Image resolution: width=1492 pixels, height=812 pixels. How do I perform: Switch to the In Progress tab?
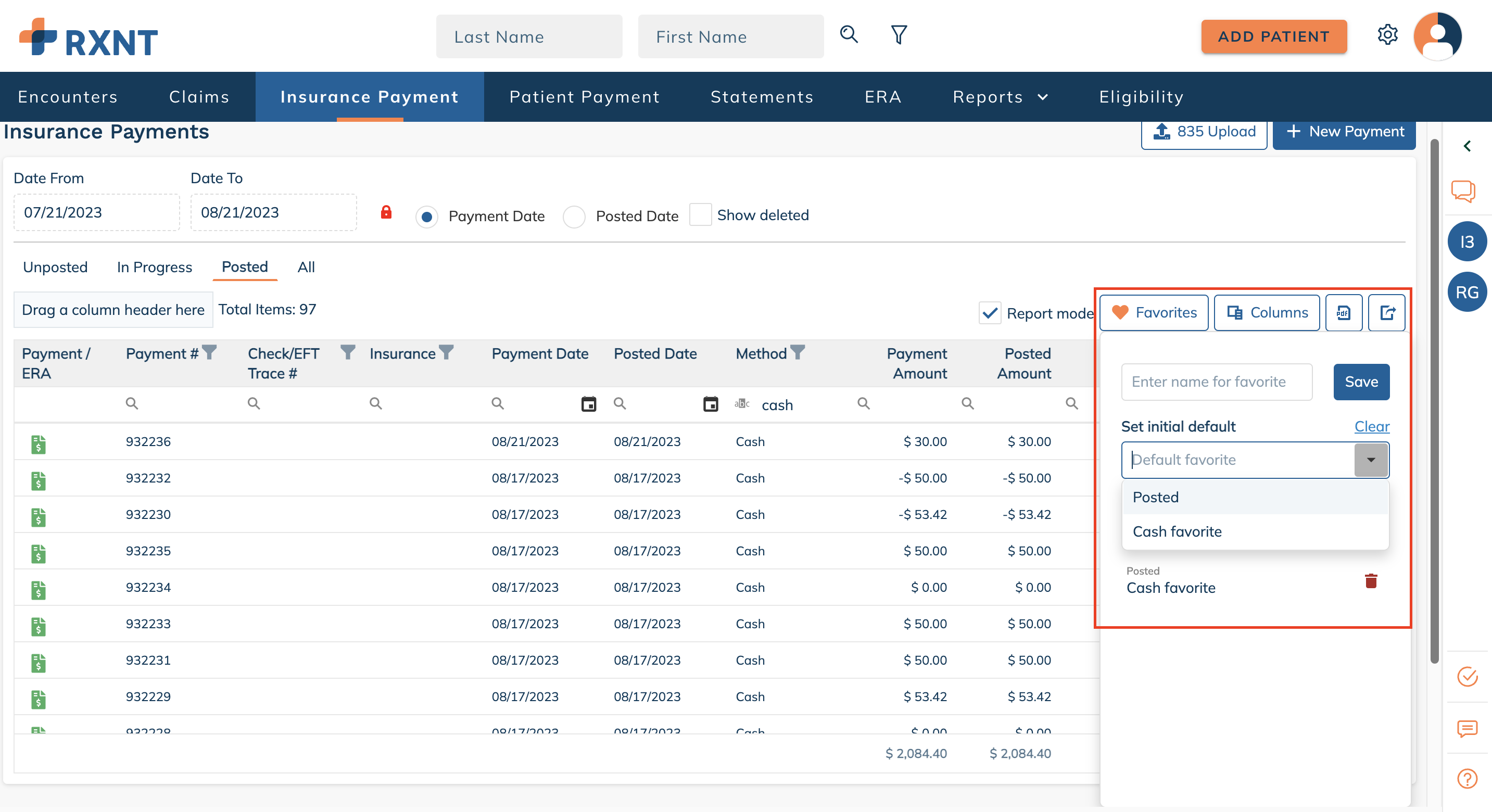(x=154, y=267)
